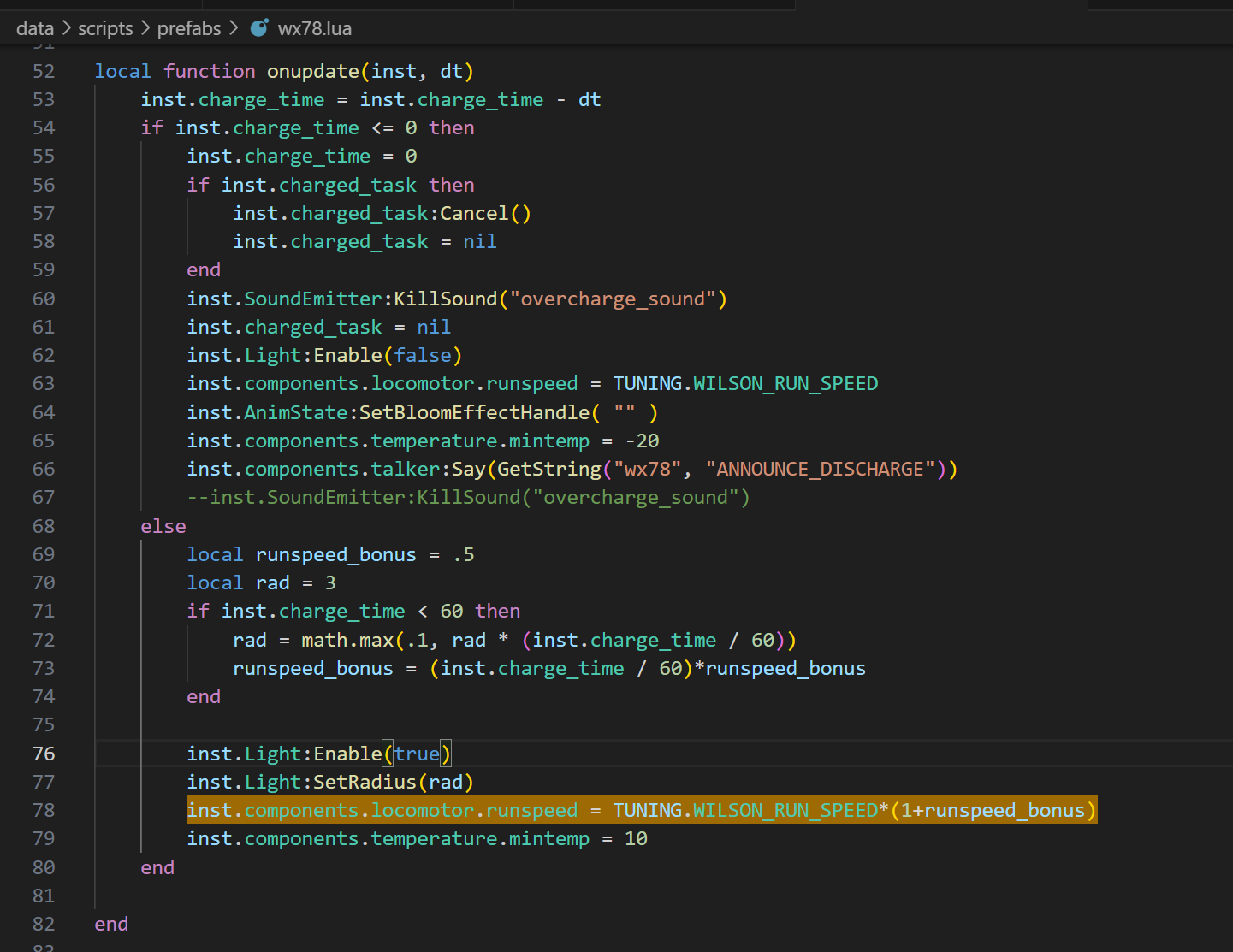Click '1+runspeed_bonus' in the highlighted line

coord(993,810)
